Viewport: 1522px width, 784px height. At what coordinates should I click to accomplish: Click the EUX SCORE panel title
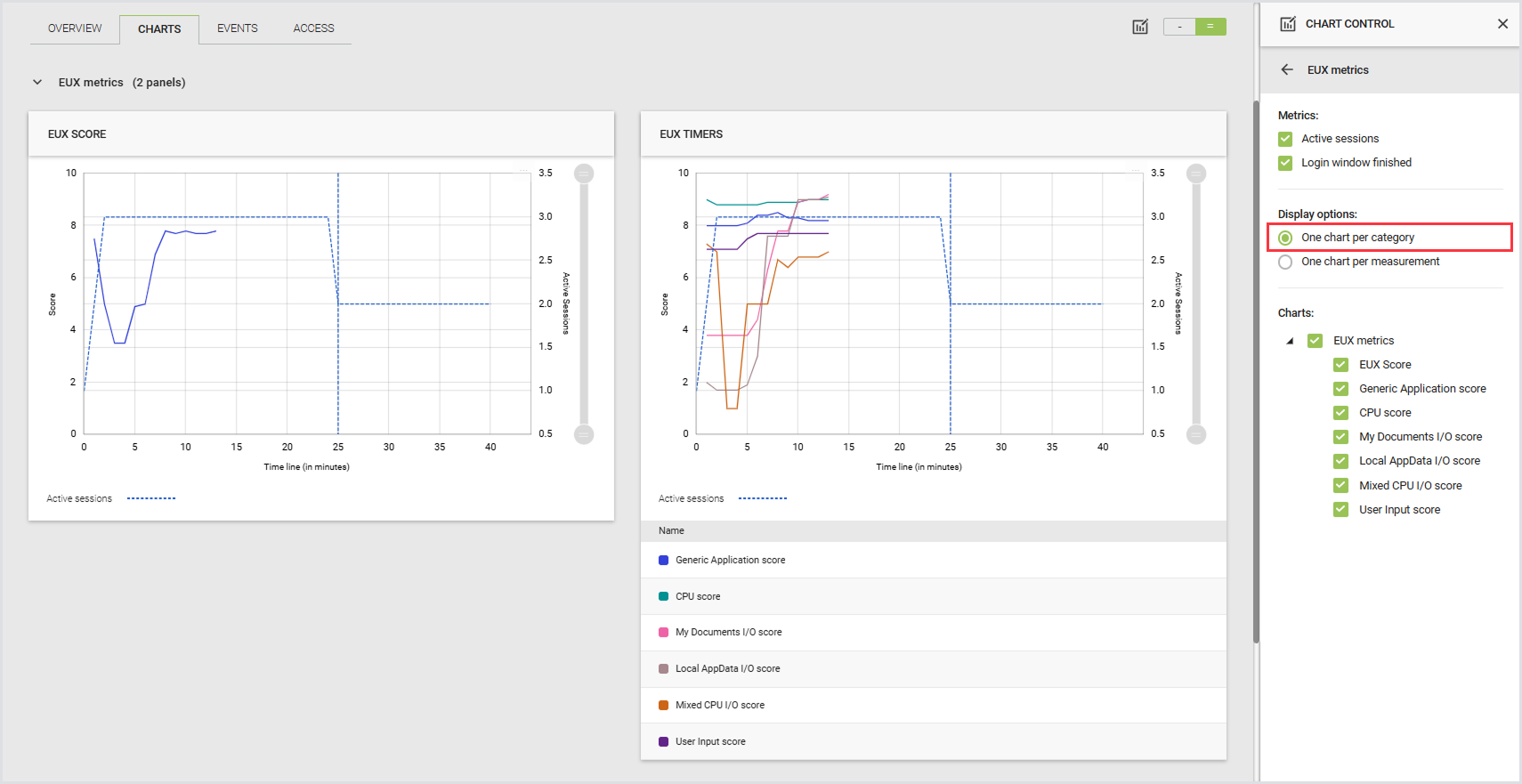(77, 134)
